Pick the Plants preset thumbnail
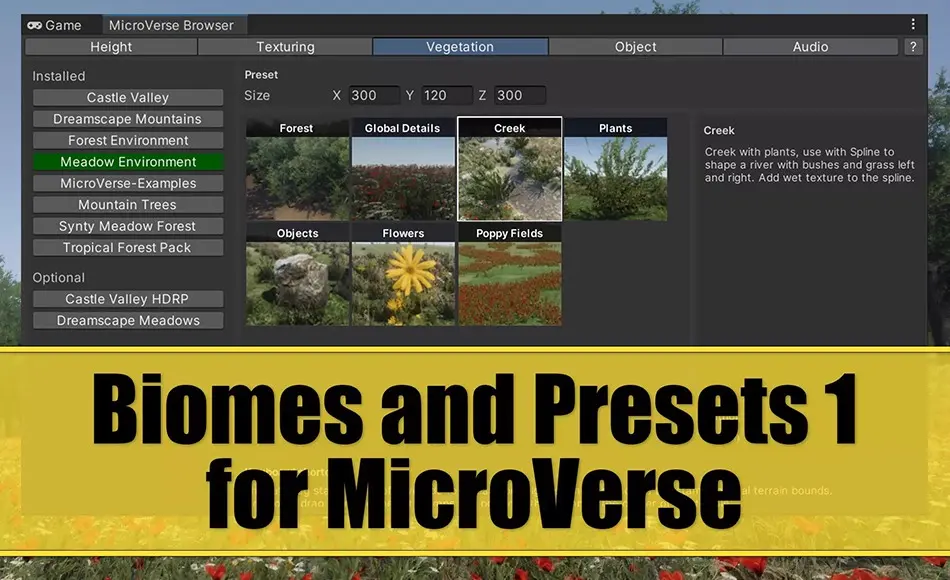The image size is (950, 580). click(x=615, y=170)
